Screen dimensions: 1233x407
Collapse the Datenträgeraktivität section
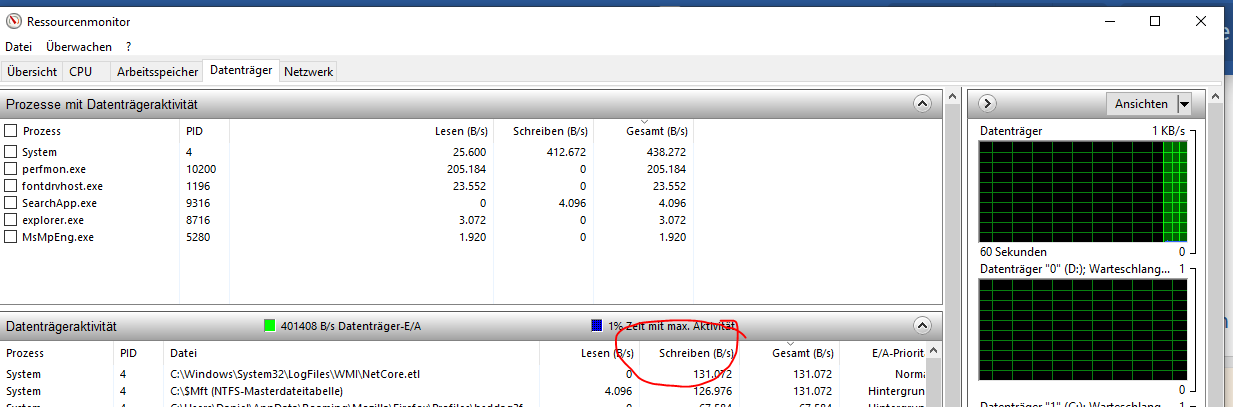[x=922, y=326]
